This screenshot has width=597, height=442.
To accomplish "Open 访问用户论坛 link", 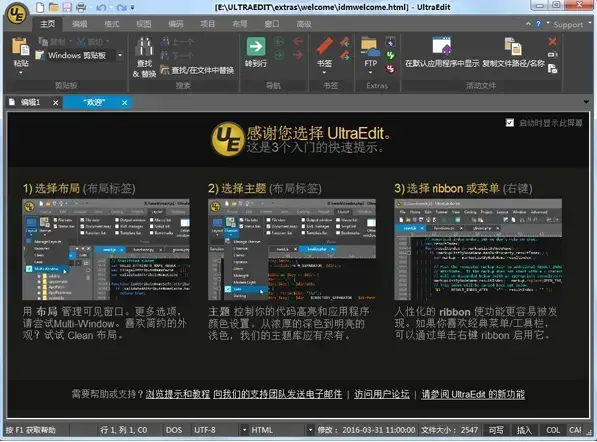I will [x=382, y=394].
